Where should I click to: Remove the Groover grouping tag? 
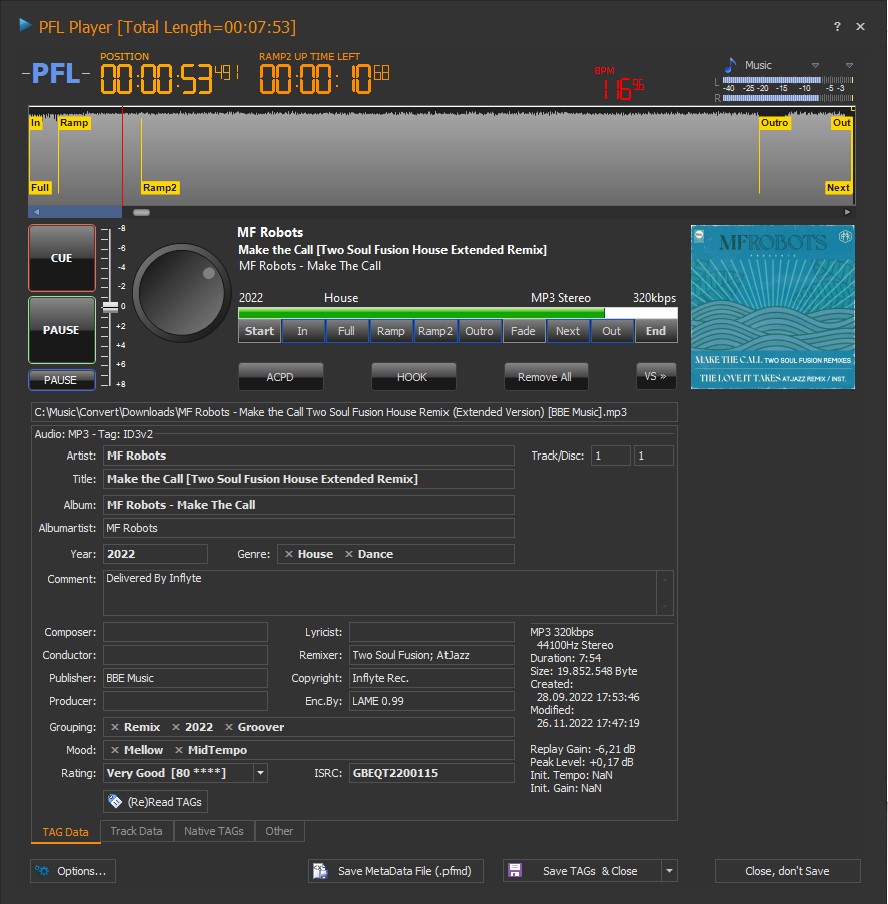(x=229, y=727)
